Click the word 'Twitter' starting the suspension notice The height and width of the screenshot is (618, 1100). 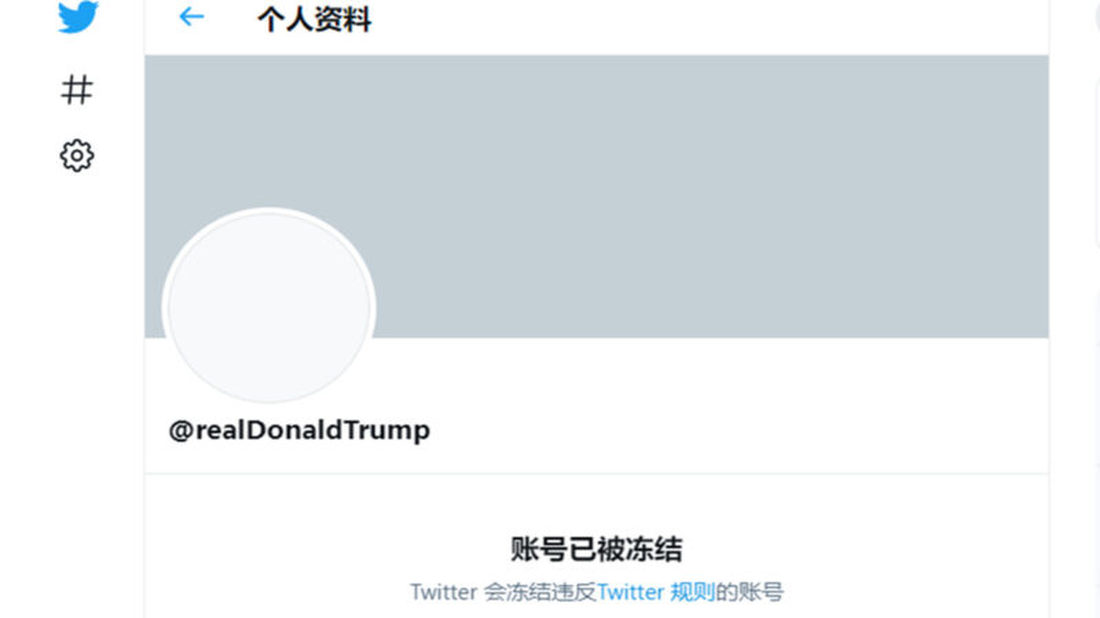(x=443, y=592)
